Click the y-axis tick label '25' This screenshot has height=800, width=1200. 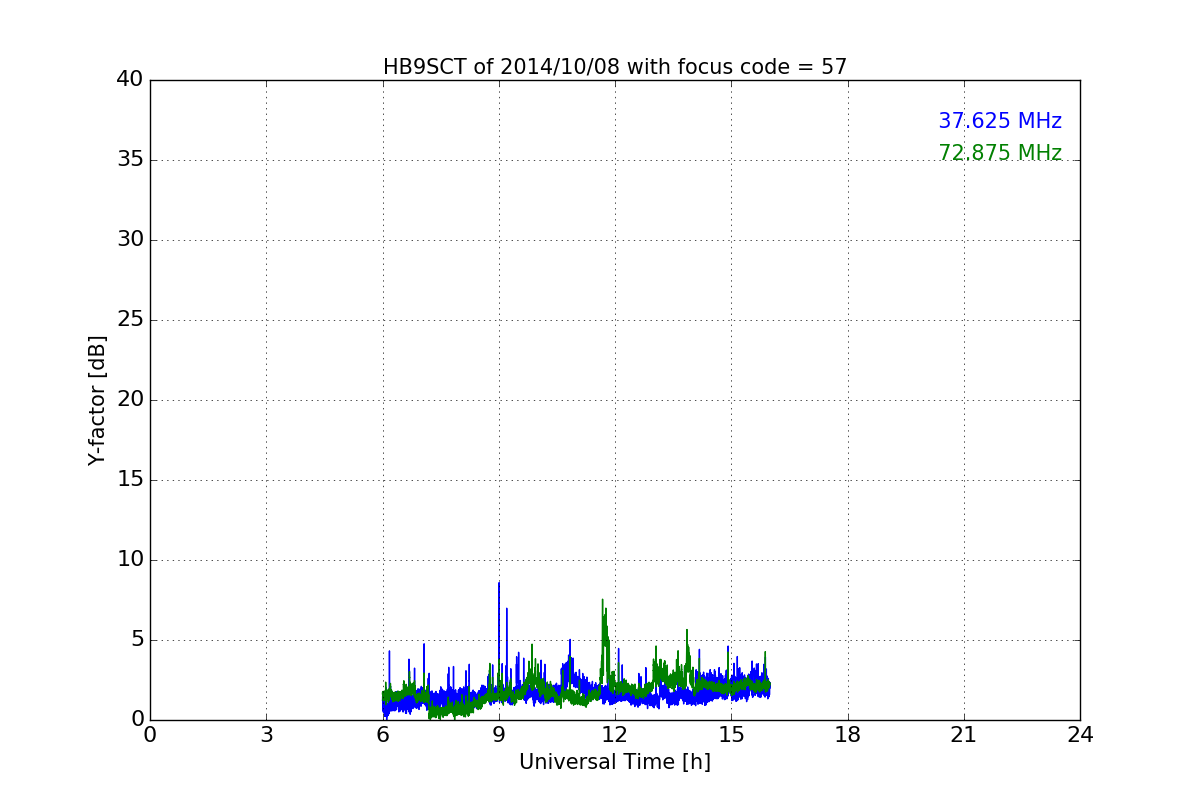click(x=130, y=320)
